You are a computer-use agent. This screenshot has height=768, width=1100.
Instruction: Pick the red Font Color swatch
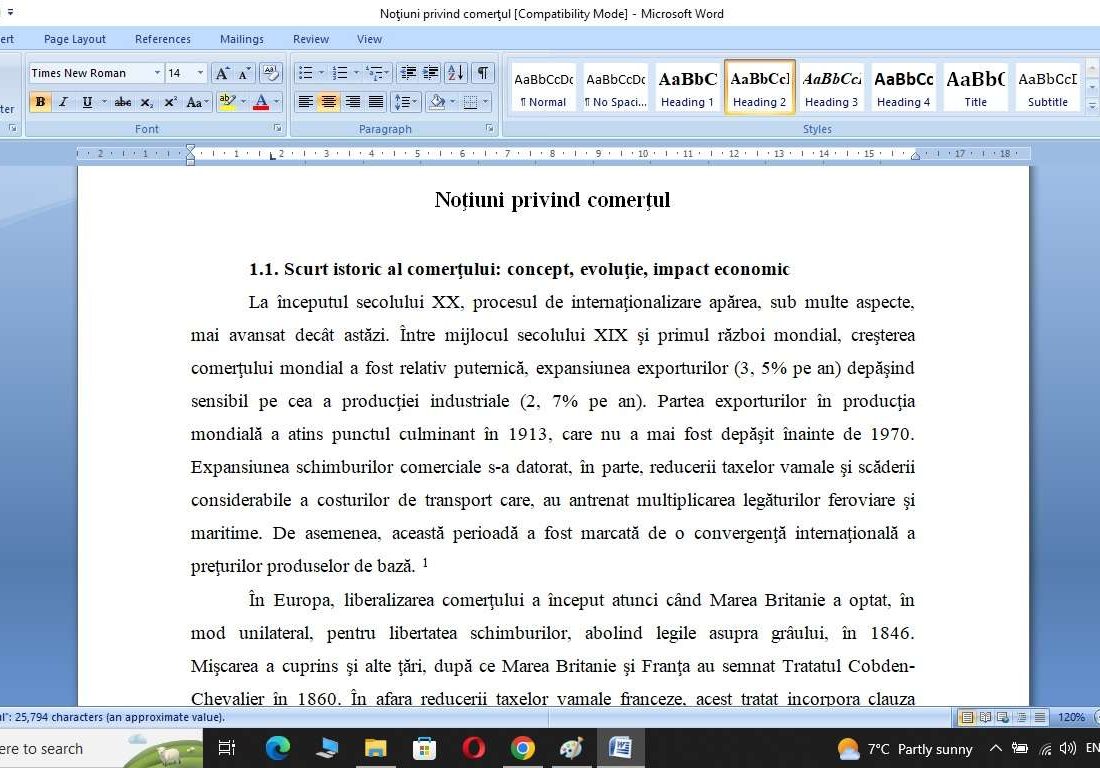(261, 102)
